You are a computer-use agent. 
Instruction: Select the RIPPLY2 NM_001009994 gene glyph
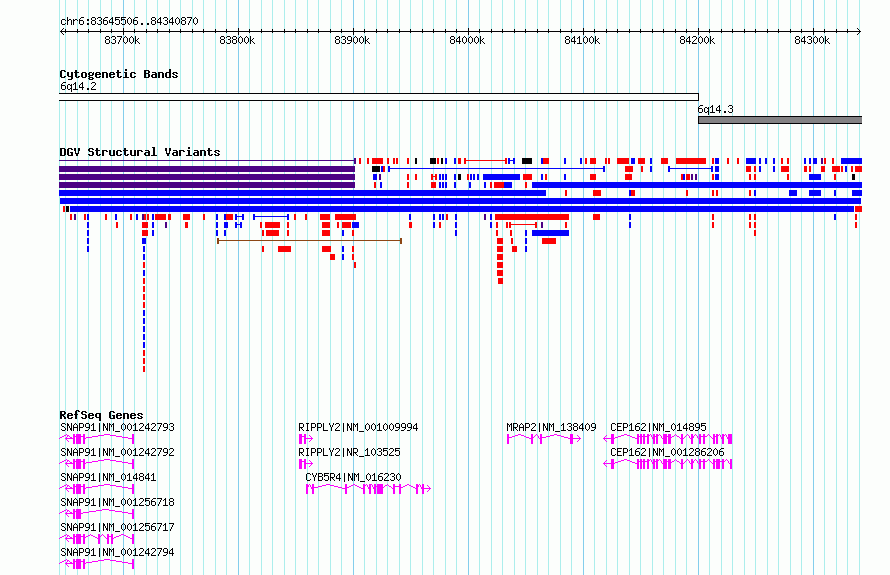pos(305,439)
